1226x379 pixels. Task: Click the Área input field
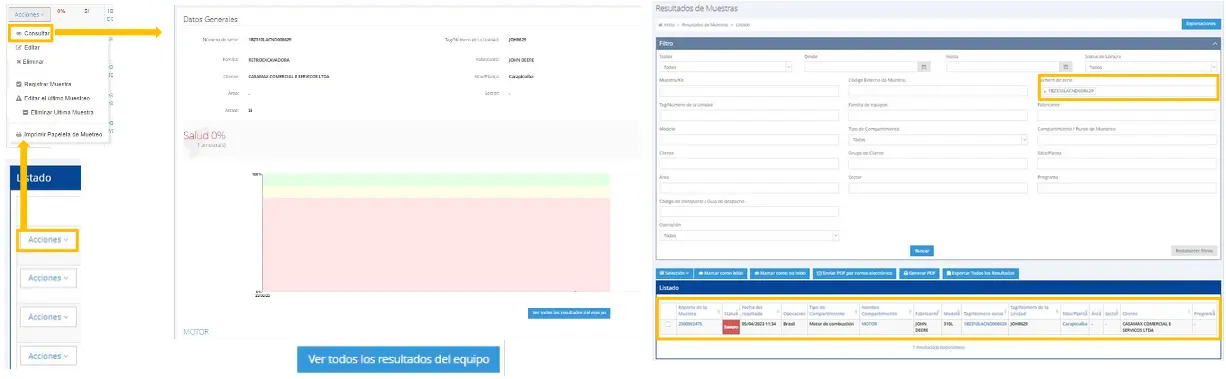[749, 187]
